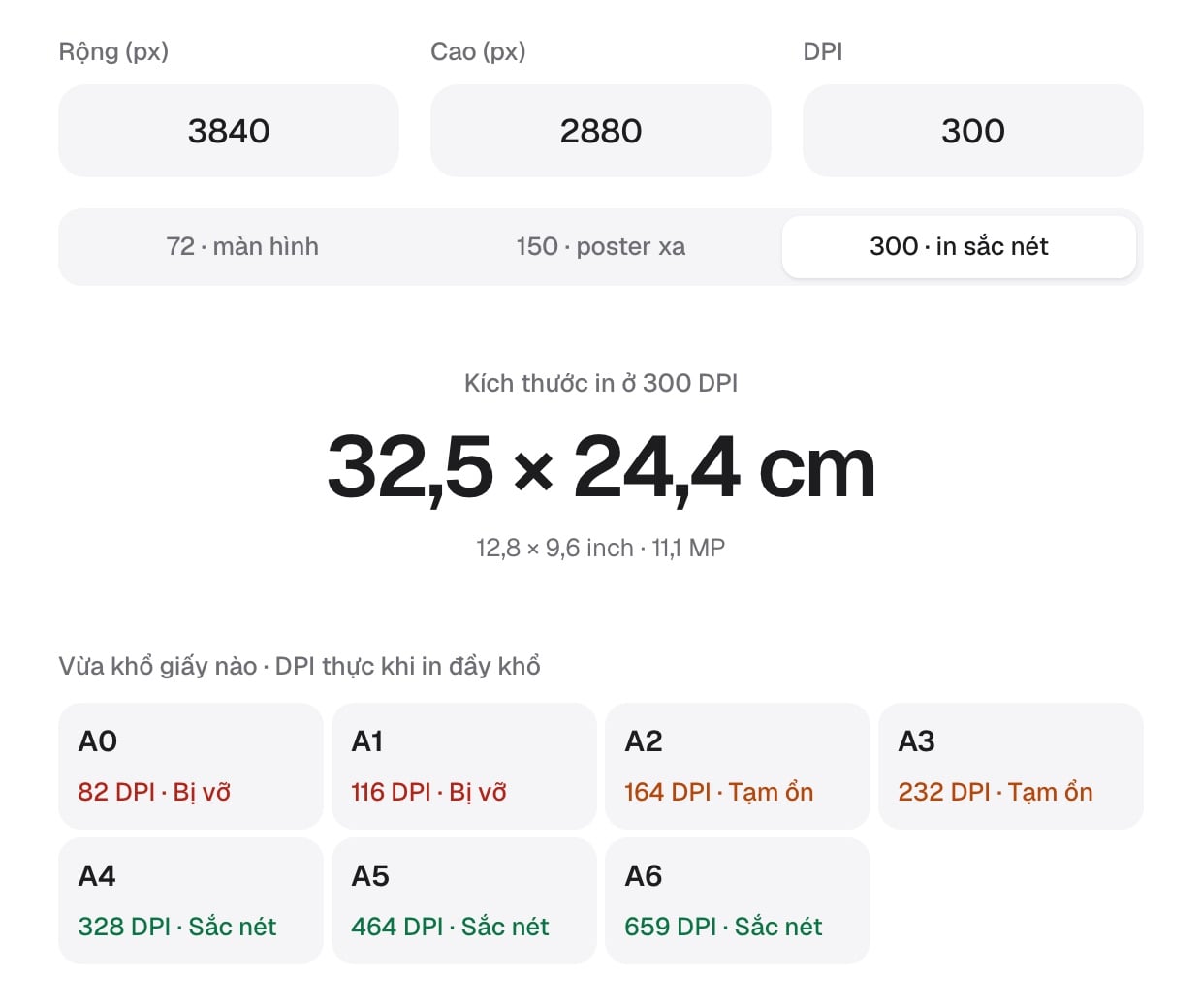1202x1008 pixels.
Task: Click the "232 DPI · Tạm ổn" status
Action: [996, 792]
